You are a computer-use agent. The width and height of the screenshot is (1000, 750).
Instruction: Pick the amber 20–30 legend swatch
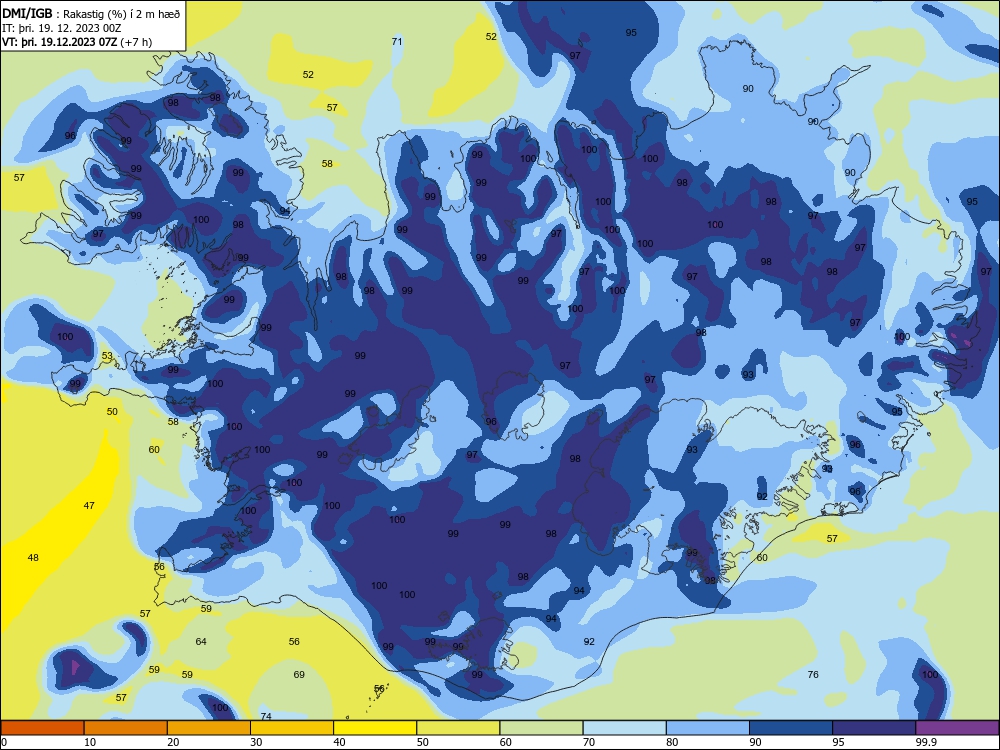point(209,728)
